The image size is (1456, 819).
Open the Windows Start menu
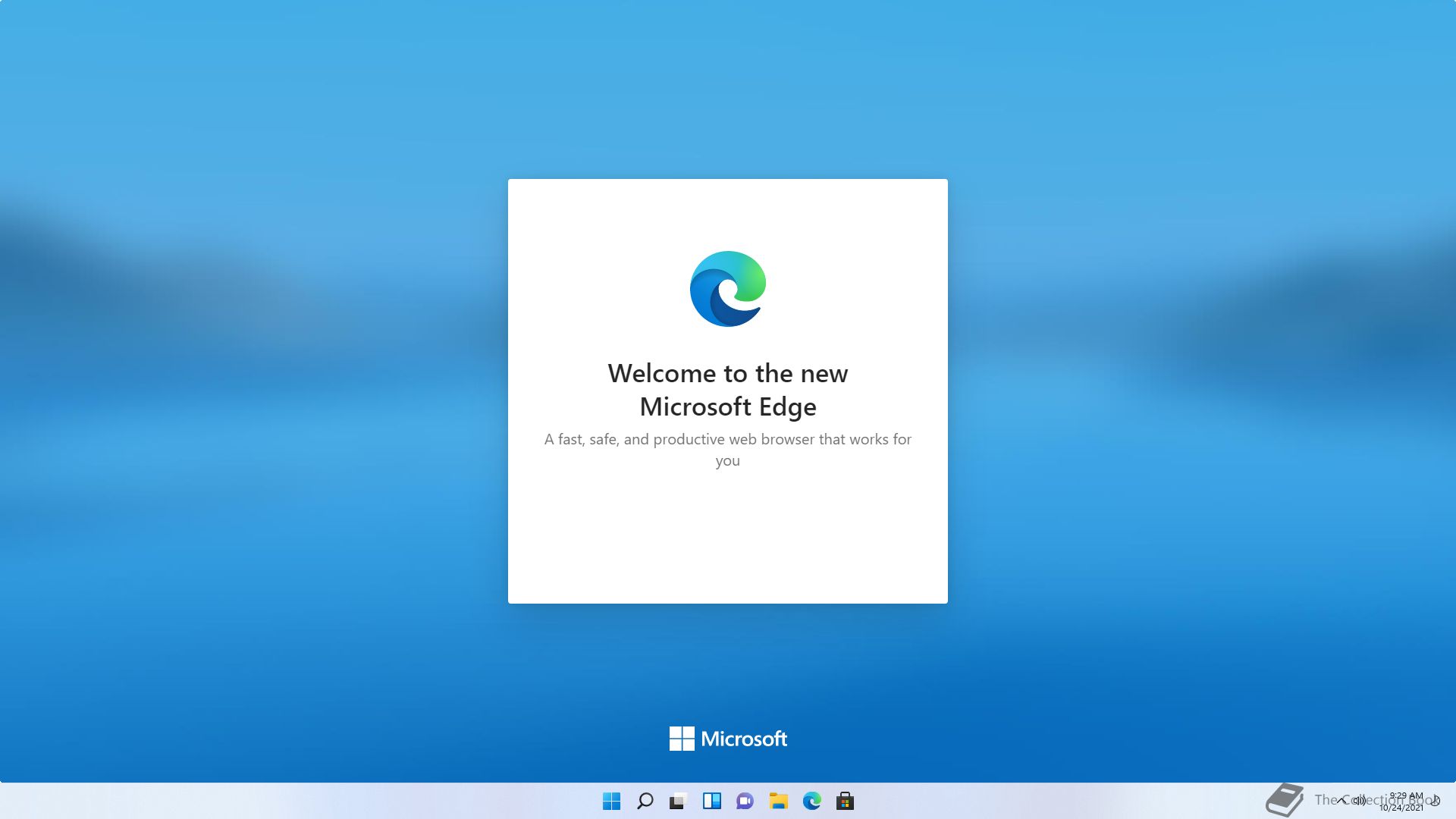click(611, 801)
